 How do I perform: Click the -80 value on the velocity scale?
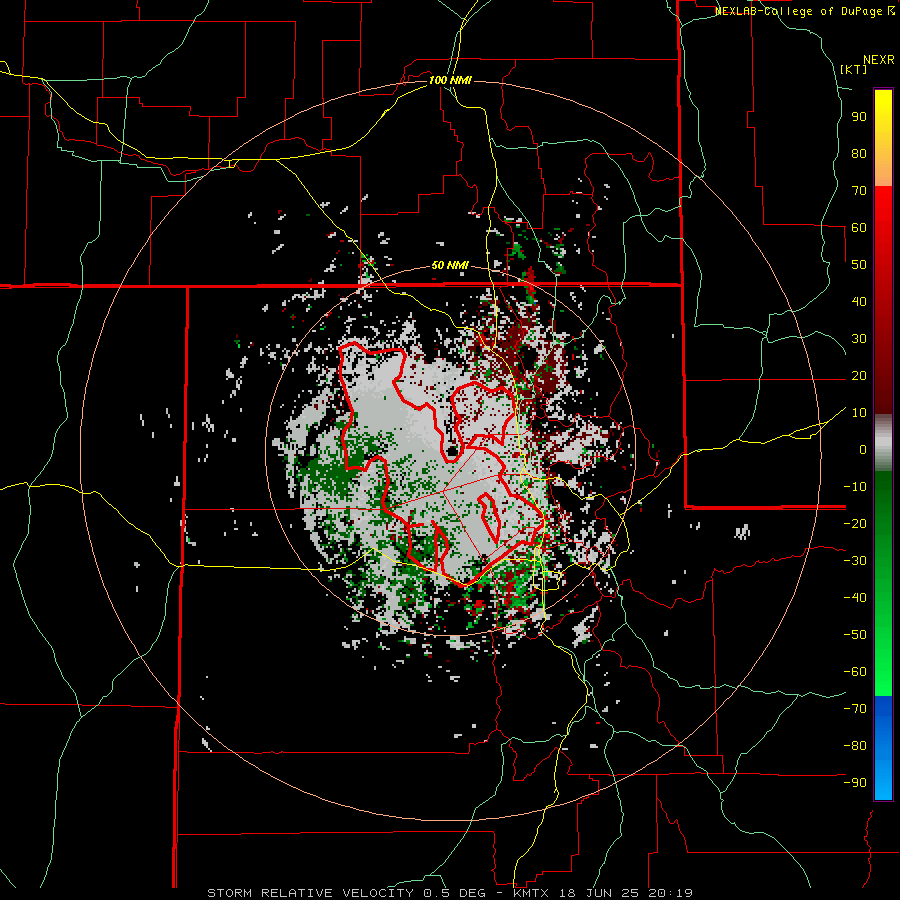[855, 746]
